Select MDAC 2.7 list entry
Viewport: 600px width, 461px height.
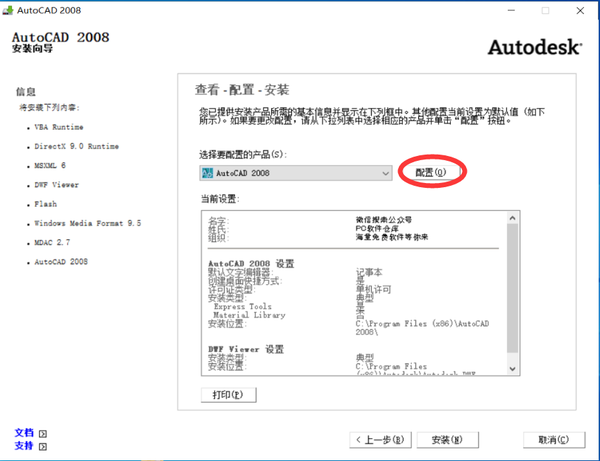click(52, 242)
